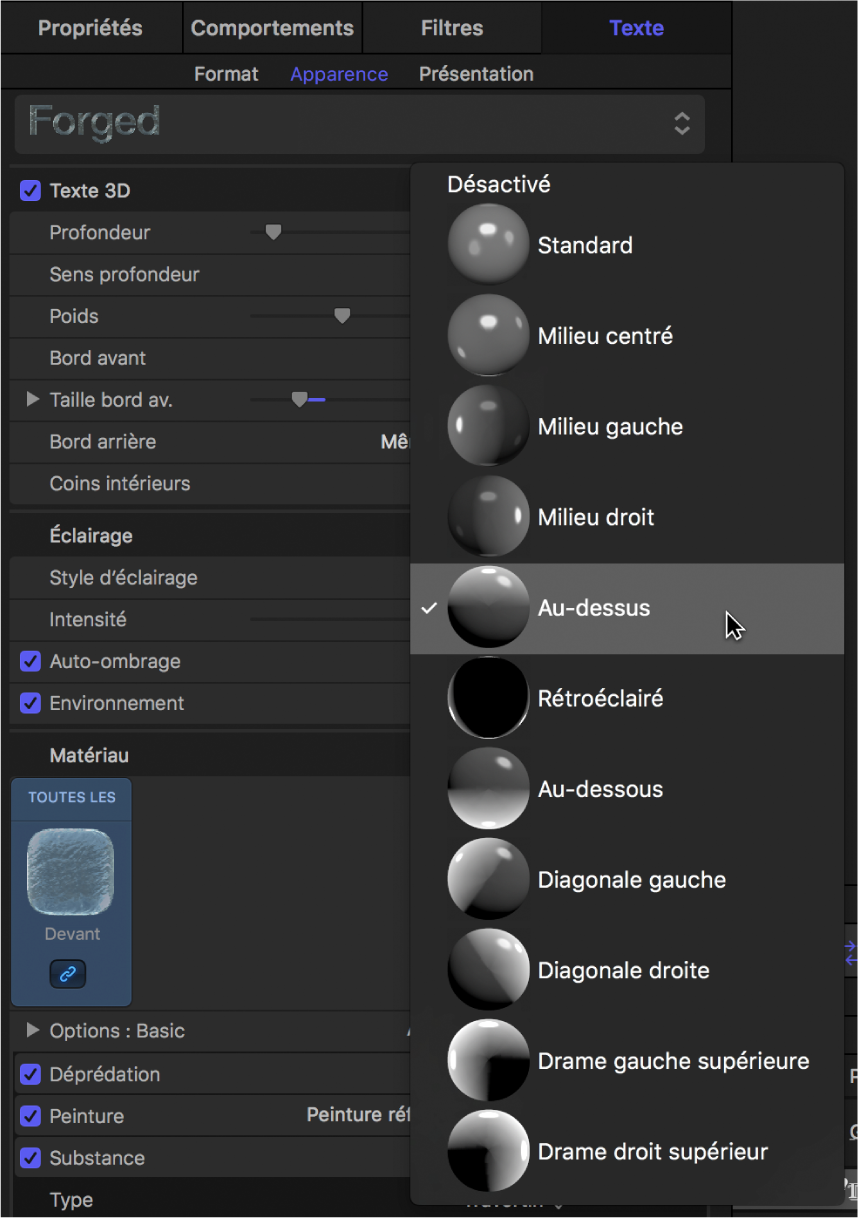Click the blue link icon under Devant
Image resolution: width=859 pixels, height=1218 pixels.
[68, 974]
